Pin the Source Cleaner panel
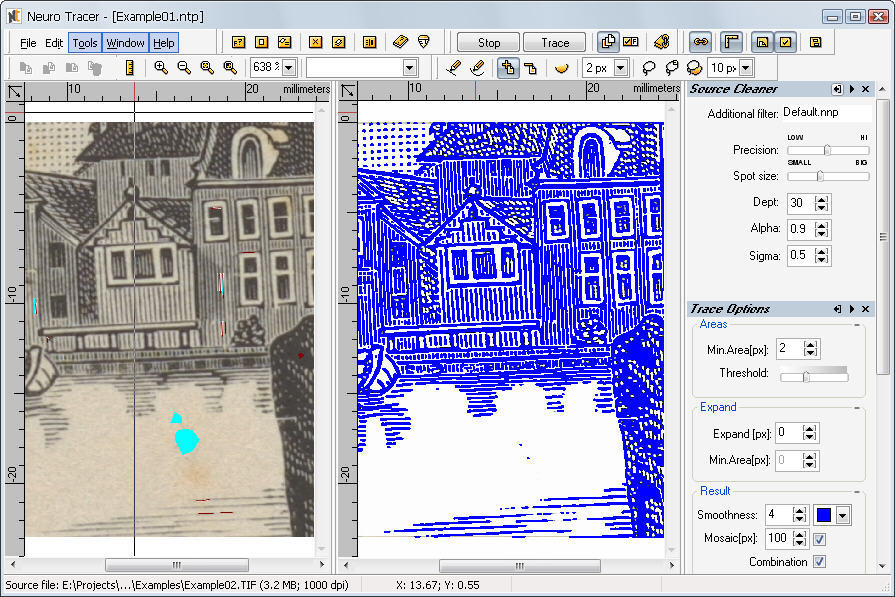The height and width of the screenshot is (597, 895). [837, 89]
